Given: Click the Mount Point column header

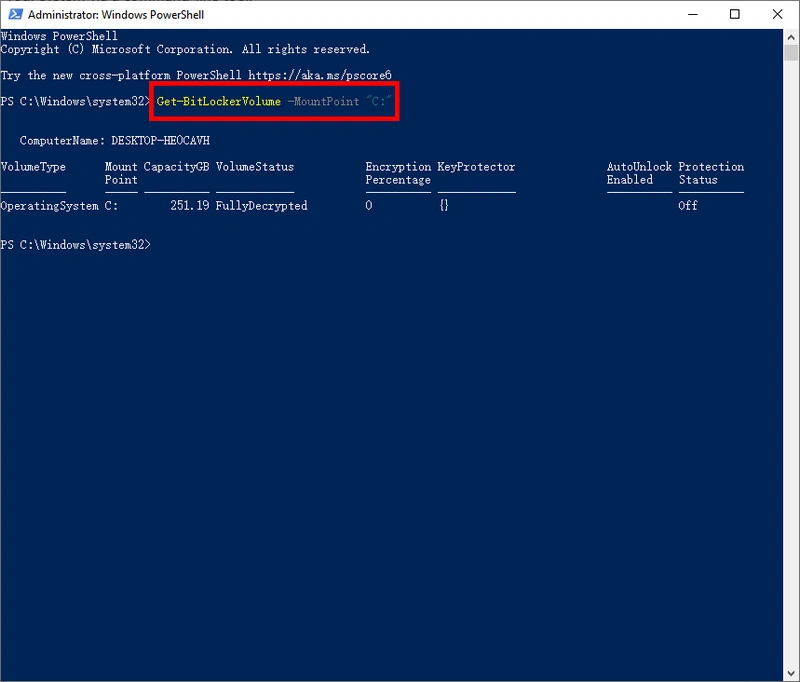Looking at the screenshot, I should (119, 173).
